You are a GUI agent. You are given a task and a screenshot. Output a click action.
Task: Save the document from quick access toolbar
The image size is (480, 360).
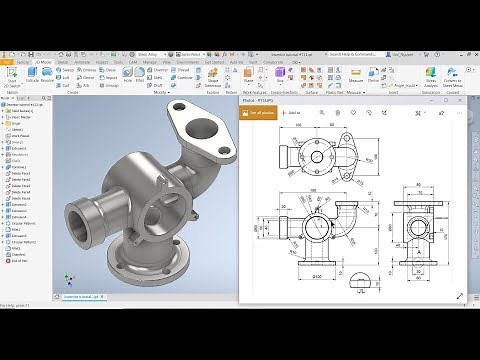[31, 54]
